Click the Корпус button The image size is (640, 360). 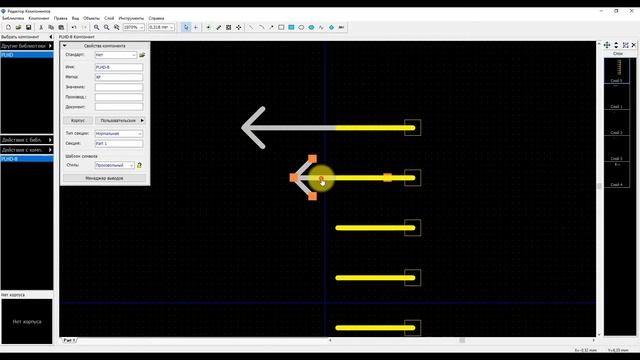coord(78,120)
